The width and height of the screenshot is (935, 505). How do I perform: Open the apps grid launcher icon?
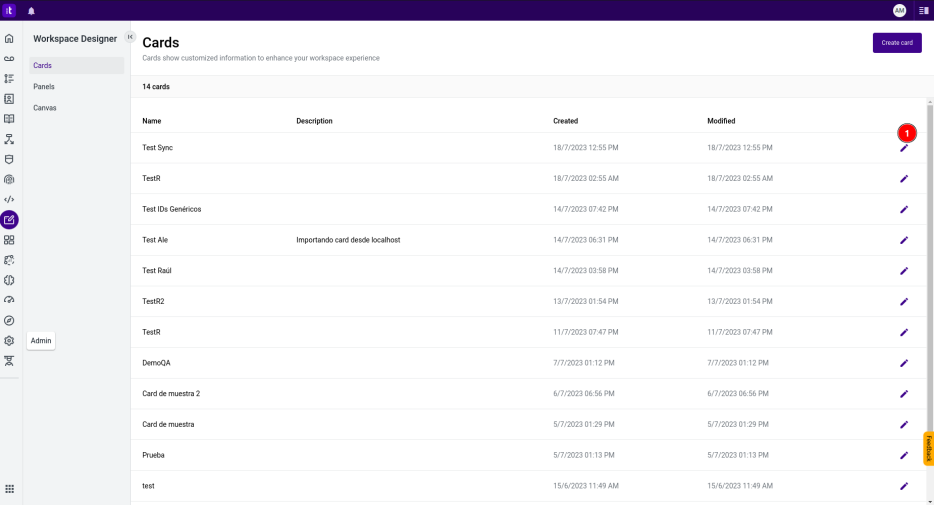(x=9, y=489)
